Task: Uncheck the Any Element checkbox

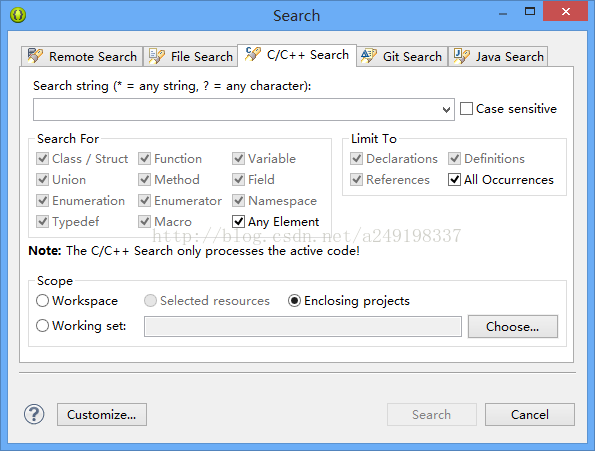Action: pyautogui.click(x=238, y=222)
